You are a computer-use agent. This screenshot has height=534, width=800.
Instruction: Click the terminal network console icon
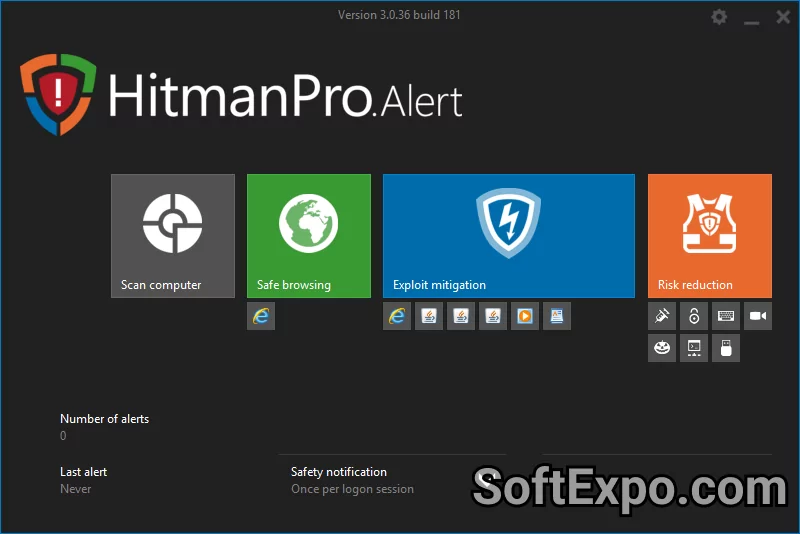click(694, 348)
